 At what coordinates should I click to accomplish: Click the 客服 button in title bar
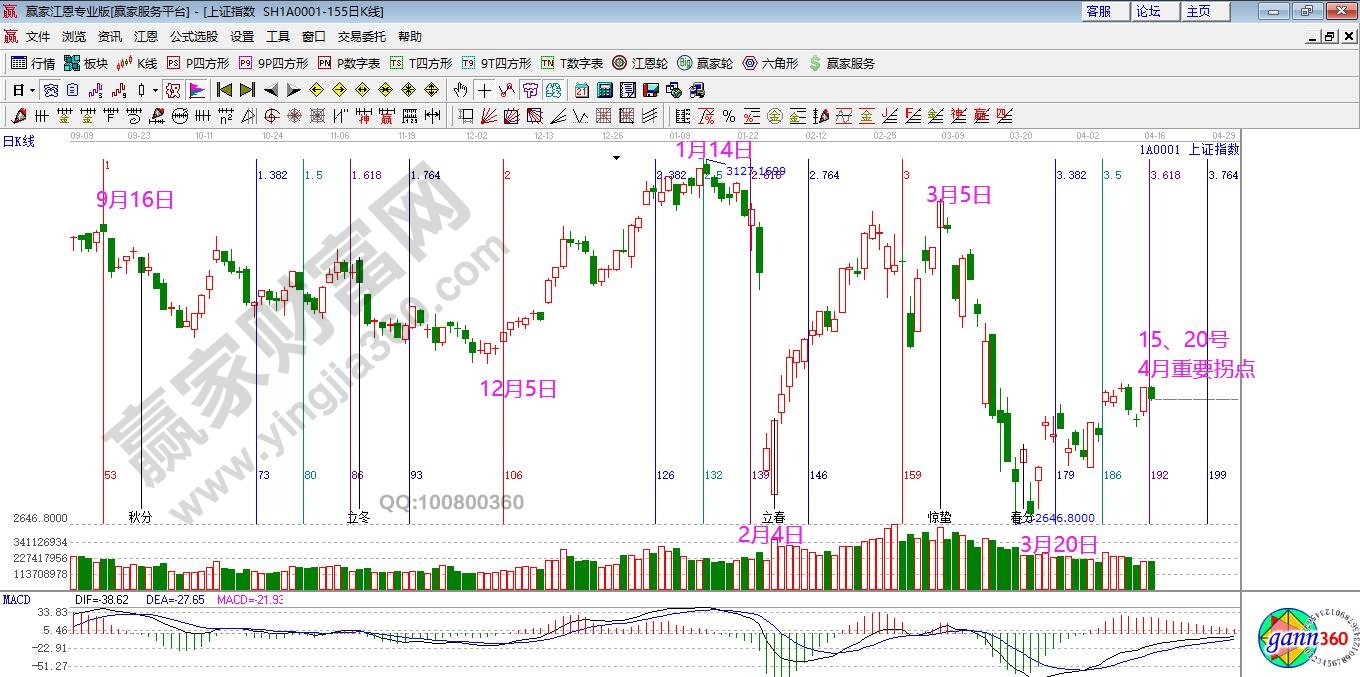point(1098,11)
